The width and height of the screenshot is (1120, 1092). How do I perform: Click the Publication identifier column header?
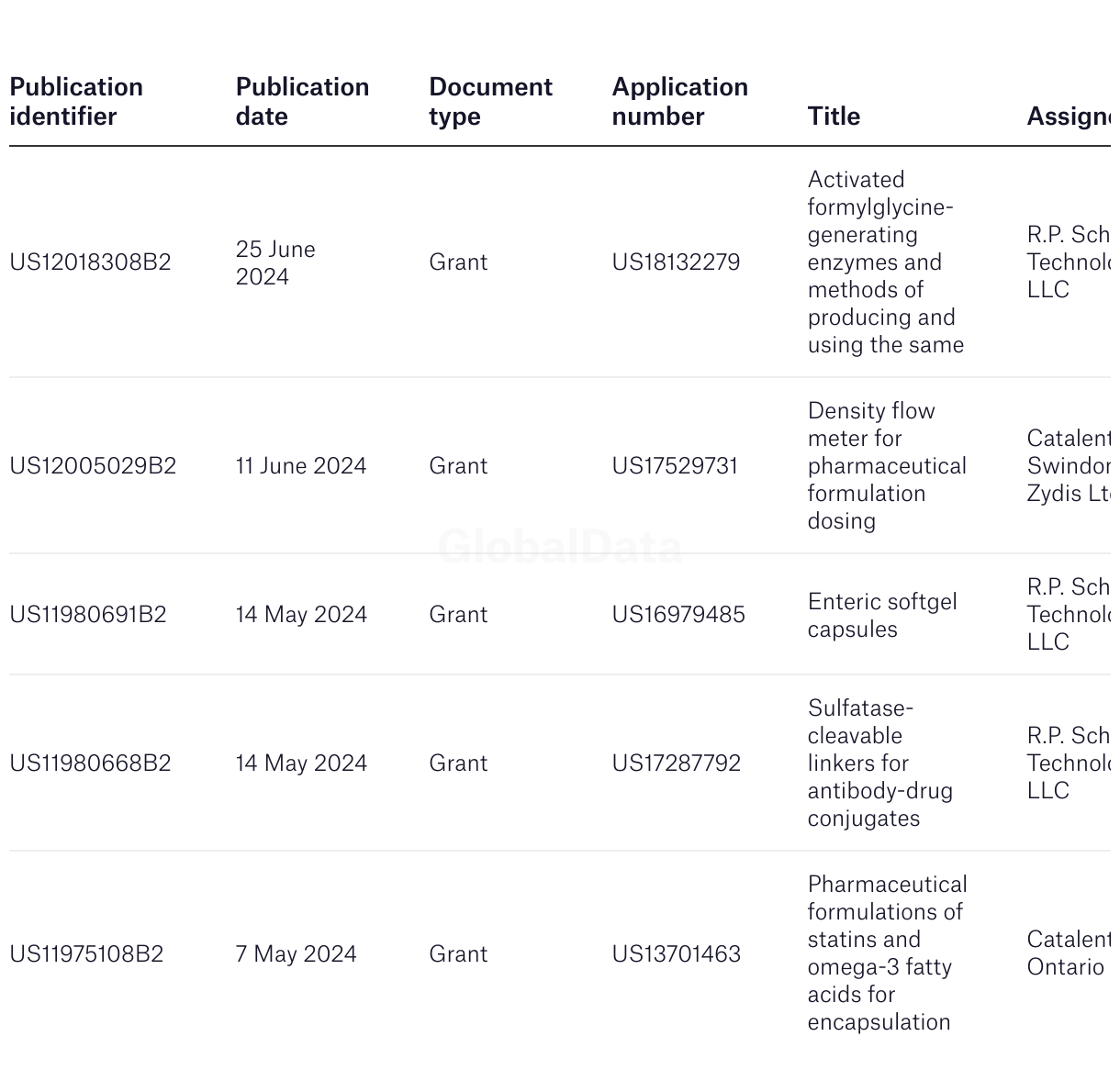pos(76,102)
